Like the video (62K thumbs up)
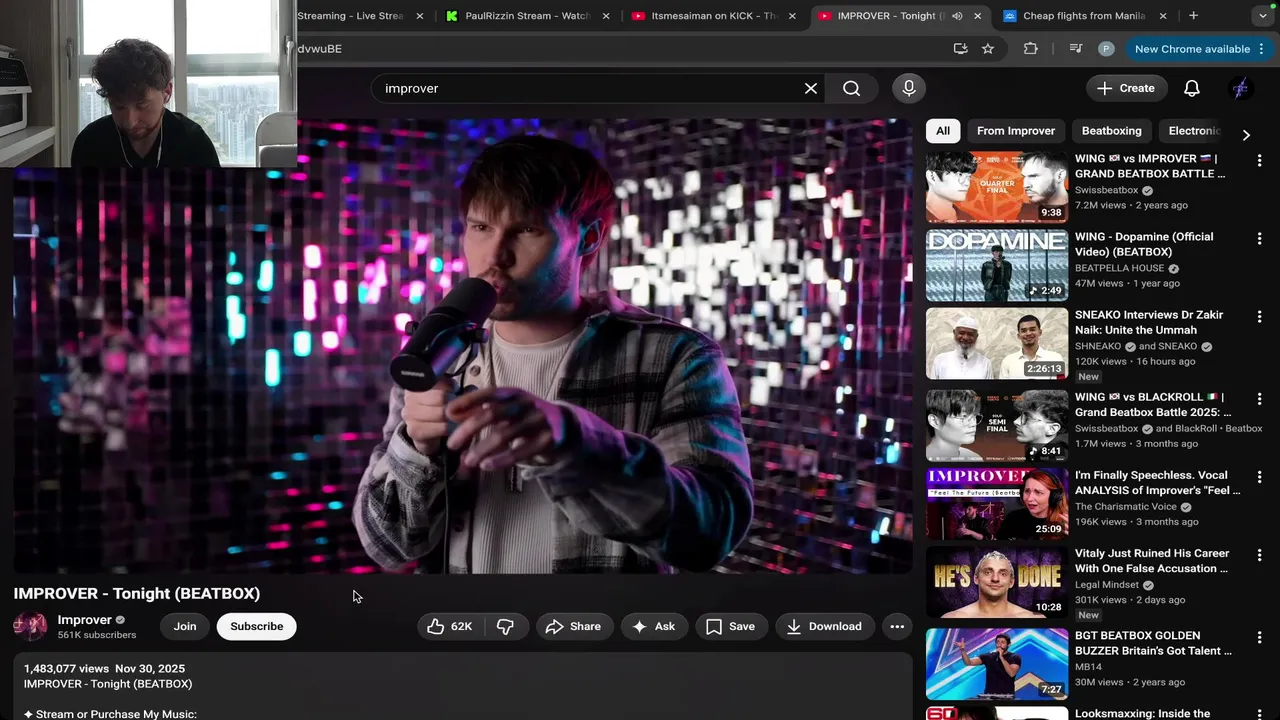 click(449, 626)
